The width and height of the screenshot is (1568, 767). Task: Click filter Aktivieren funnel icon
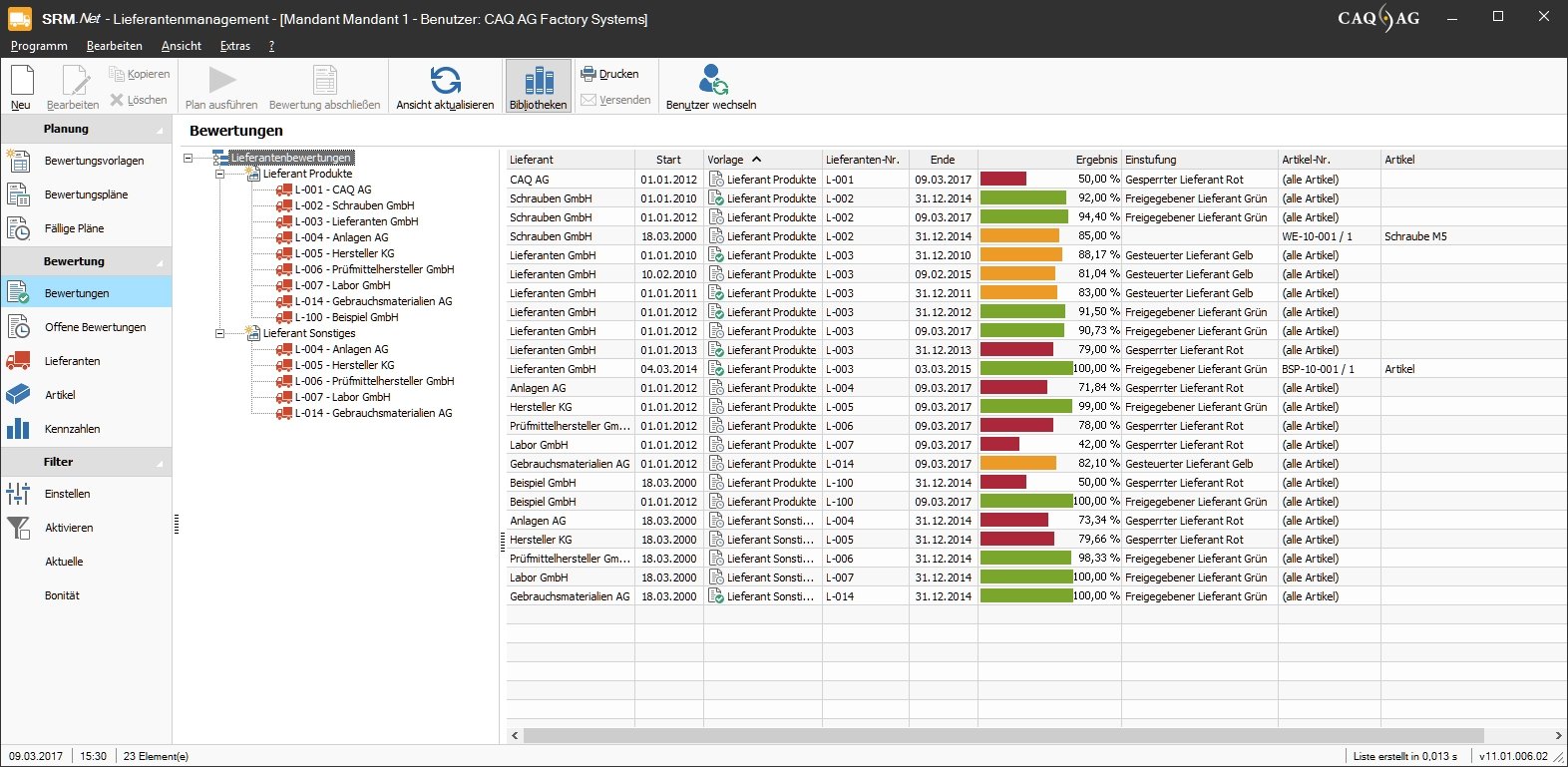pyautogui.click(x=19, y=528)
